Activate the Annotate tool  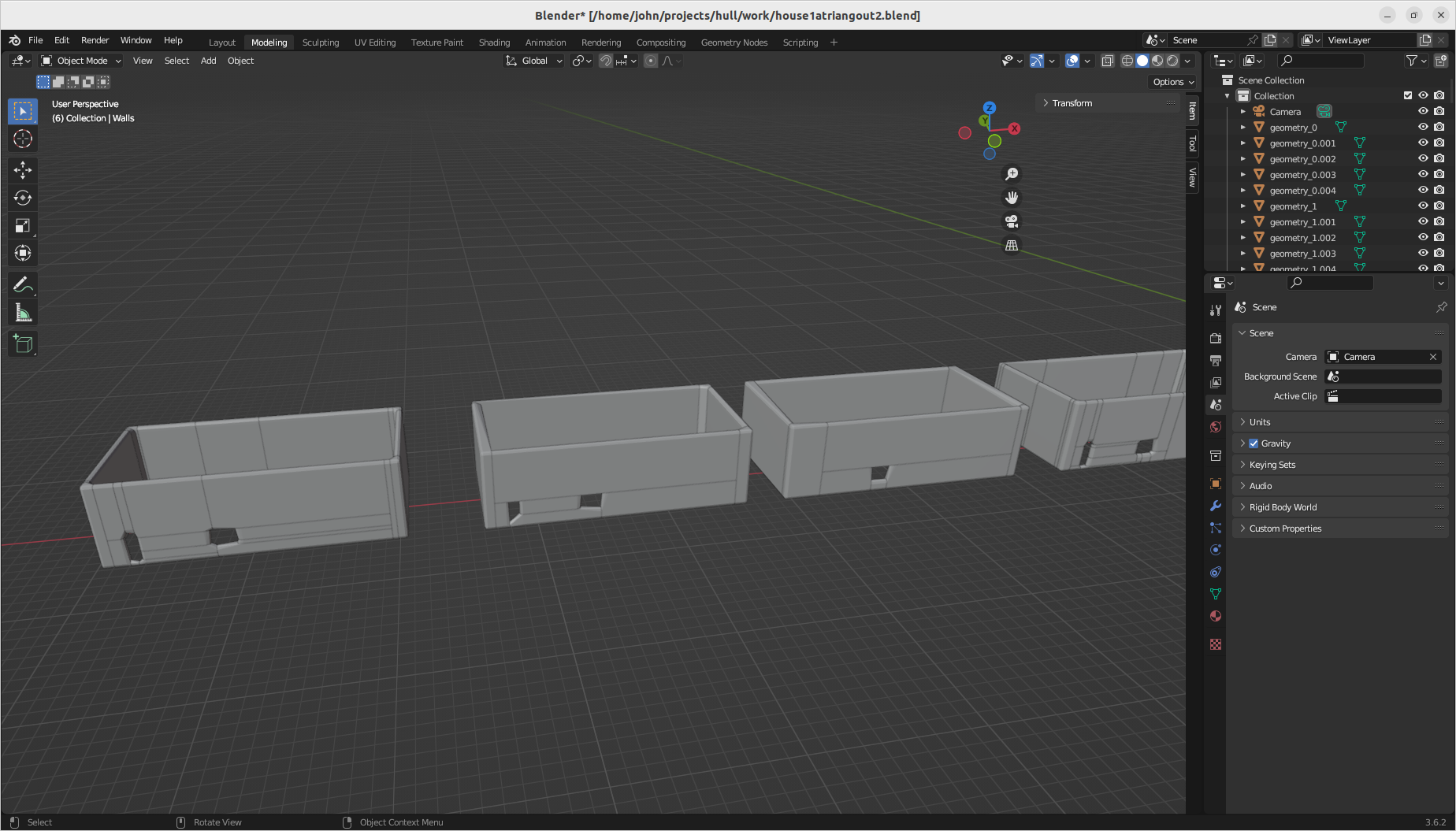pyautogui.click(x=22, y=284)
